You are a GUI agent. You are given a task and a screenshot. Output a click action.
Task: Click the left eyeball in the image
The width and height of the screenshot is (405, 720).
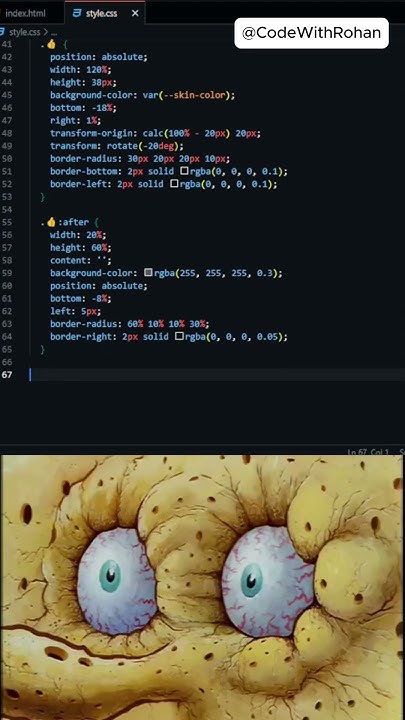pyautogui.click(x=116, y=581)
